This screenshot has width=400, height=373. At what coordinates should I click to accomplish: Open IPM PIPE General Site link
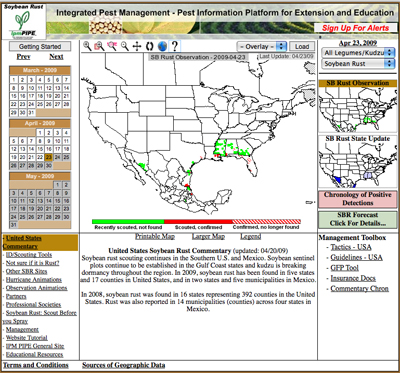coord(35,346)
